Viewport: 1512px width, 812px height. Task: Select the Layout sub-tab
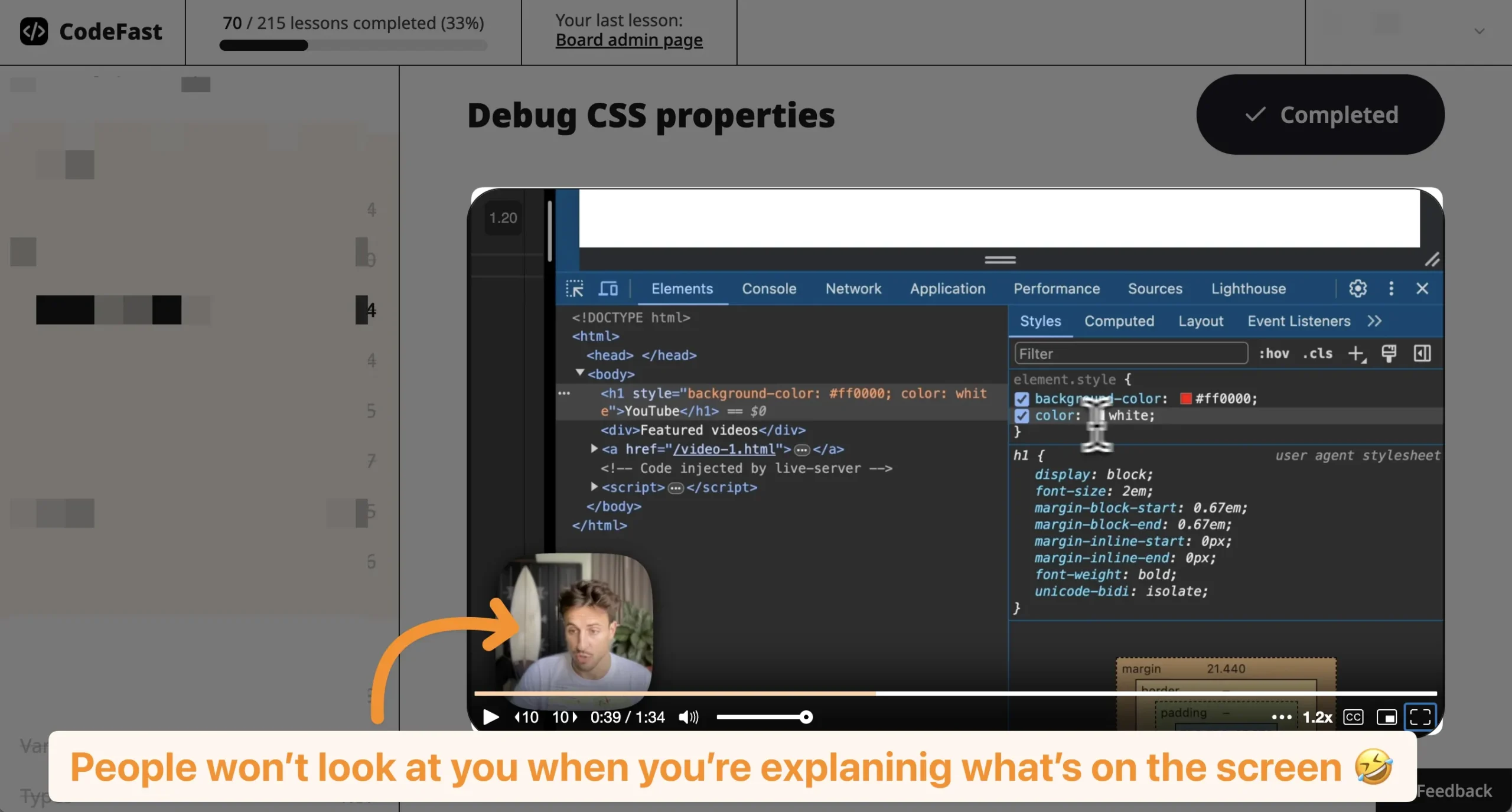pos(1201,321)
